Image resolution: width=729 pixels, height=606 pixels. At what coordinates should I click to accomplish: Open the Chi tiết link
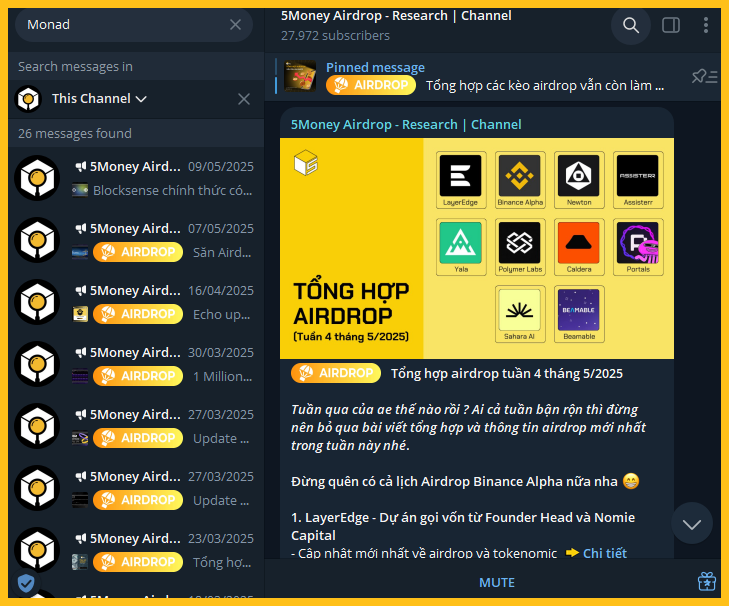point(604,553)
